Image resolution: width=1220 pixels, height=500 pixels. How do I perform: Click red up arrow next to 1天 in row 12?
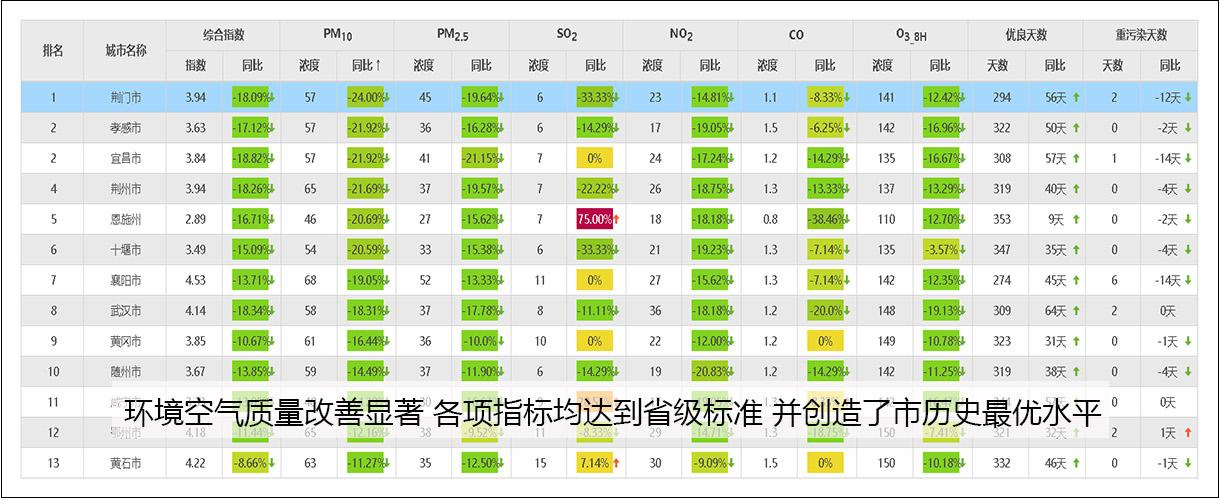point(1187,433)
